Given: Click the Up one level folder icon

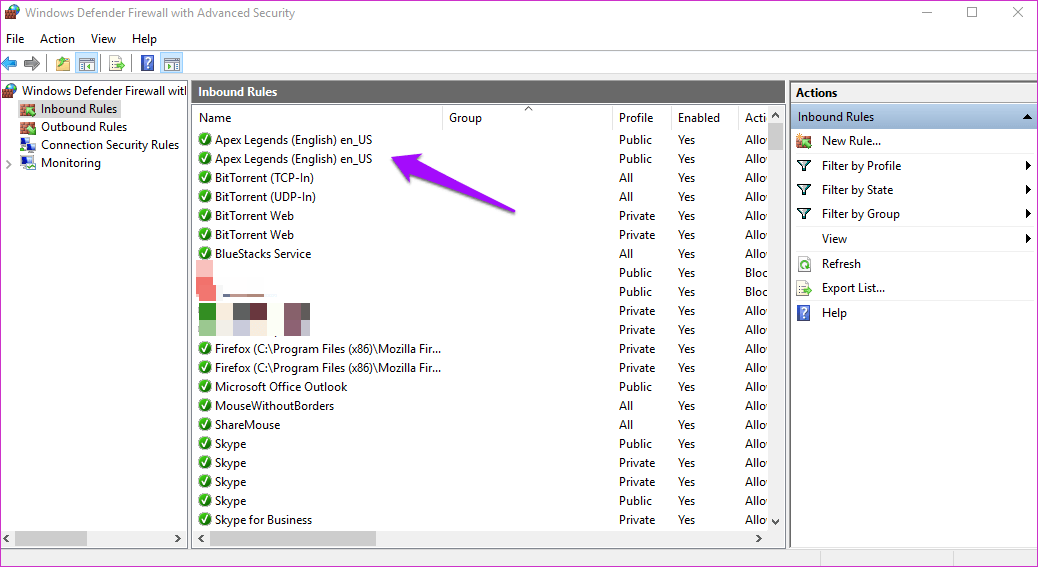Looking at the screenshot, I should coord(63,64).
